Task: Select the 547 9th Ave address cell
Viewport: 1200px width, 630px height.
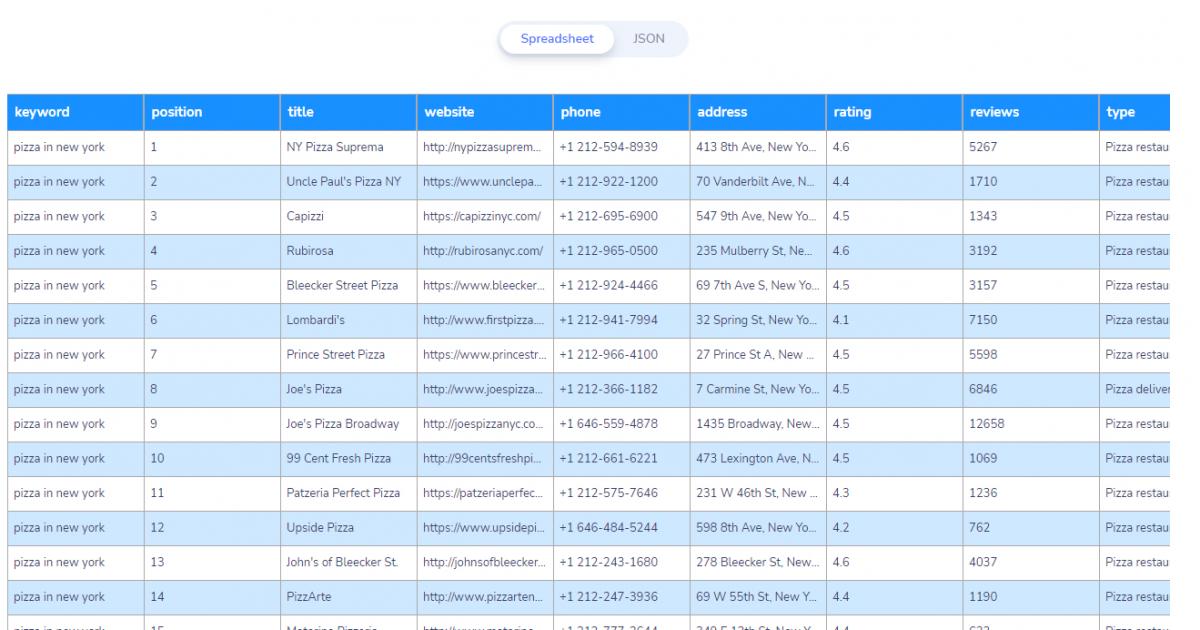Action: [758, 216]
